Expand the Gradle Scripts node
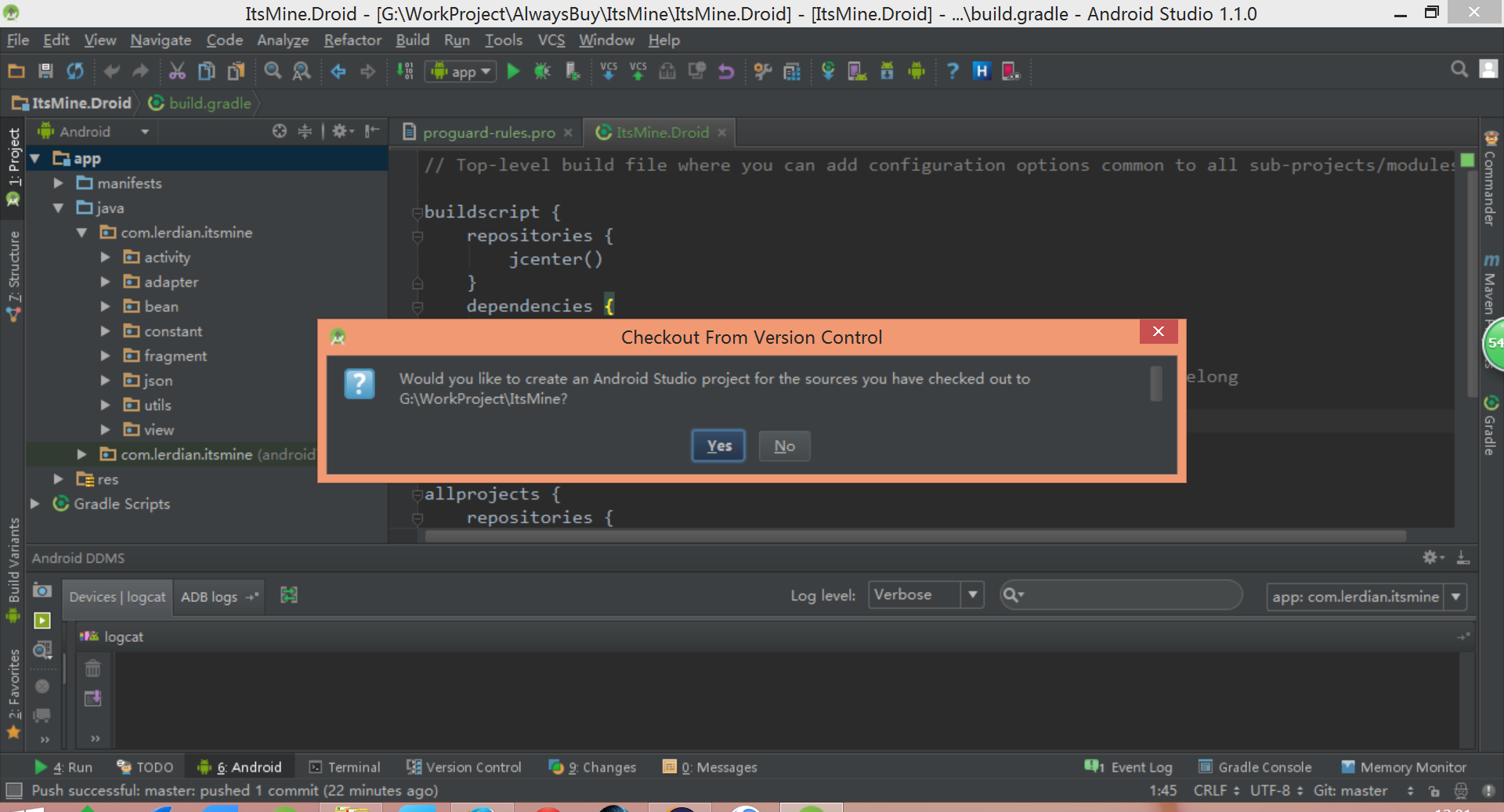The width and height of the screenshot is (1504, 812). pyautogui.click(x=34, y=503)
